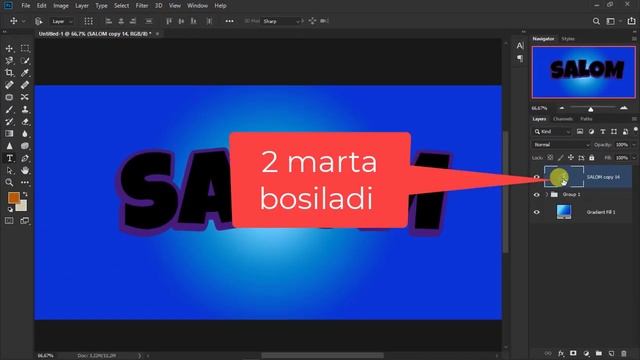
Task: Open the Share icon at top right
Action: (x=631, y=21)
